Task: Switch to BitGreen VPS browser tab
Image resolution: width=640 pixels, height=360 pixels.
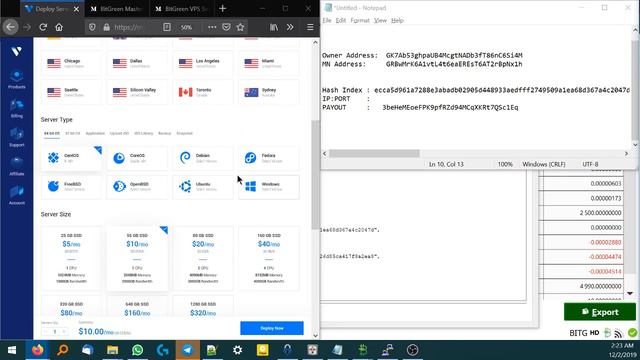Action: [x=183, y=9]
